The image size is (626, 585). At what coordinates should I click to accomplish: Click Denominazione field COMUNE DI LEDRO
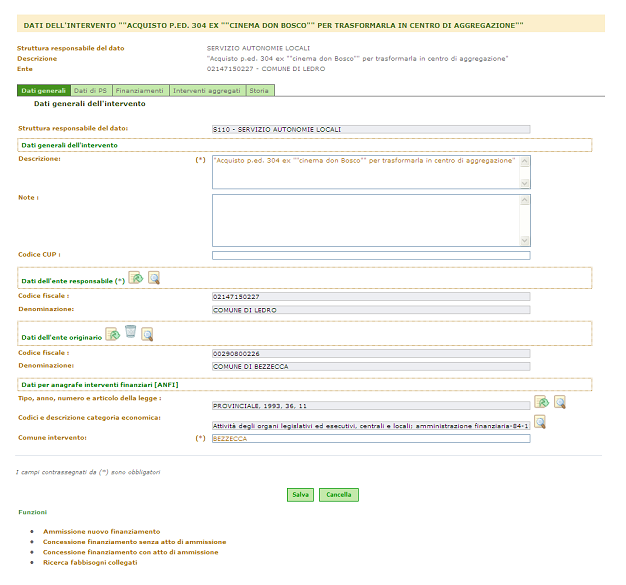[x=371, y=310]
